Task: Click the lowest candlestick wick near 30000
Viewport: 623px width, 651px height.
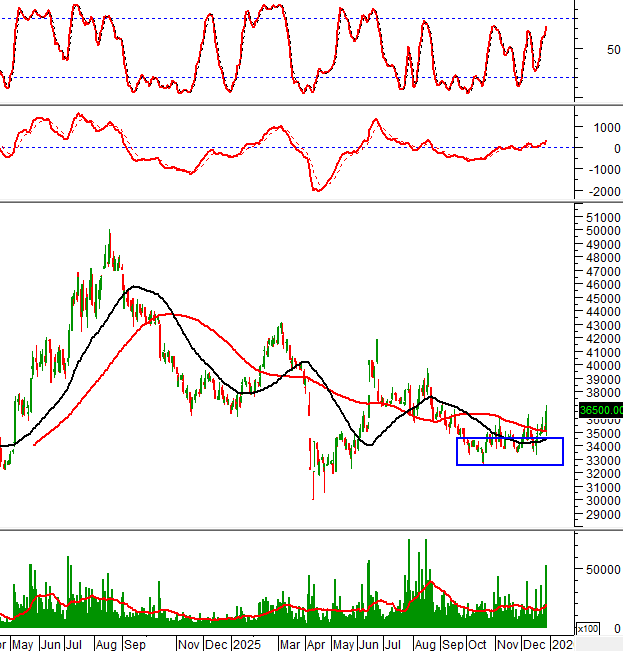Action: pyautogui.click(x=313, y=496)
